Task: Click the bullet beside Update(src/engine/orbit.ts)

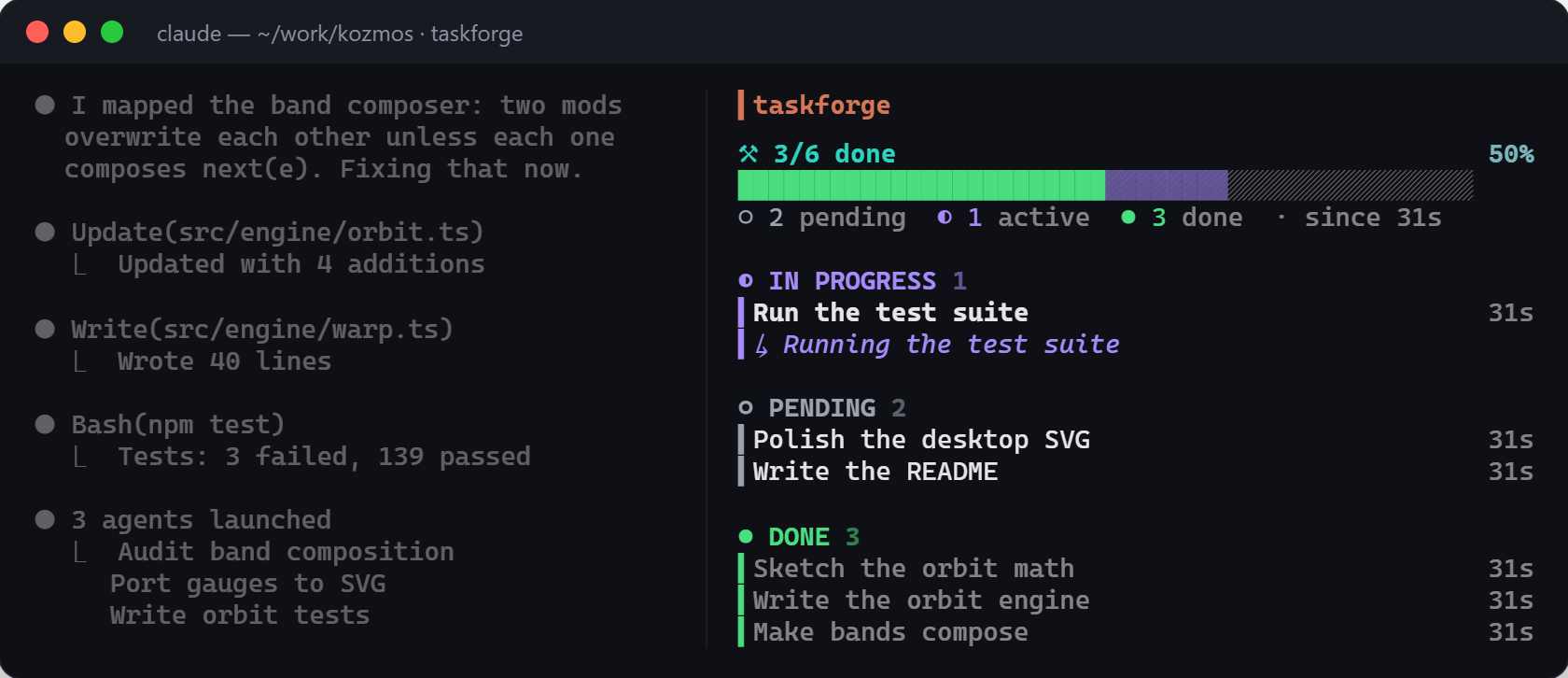Action: [45, 232]
